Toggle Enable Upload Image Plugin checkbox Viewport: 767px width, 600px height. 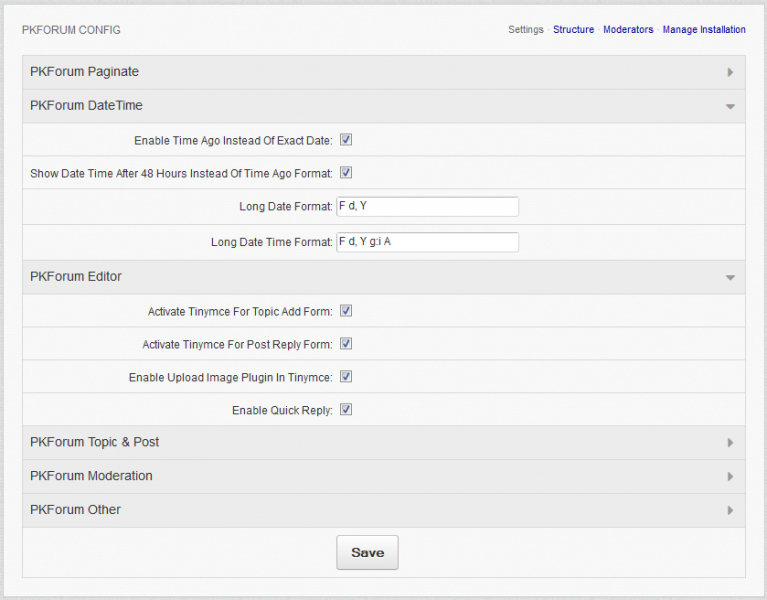point(346,377)
